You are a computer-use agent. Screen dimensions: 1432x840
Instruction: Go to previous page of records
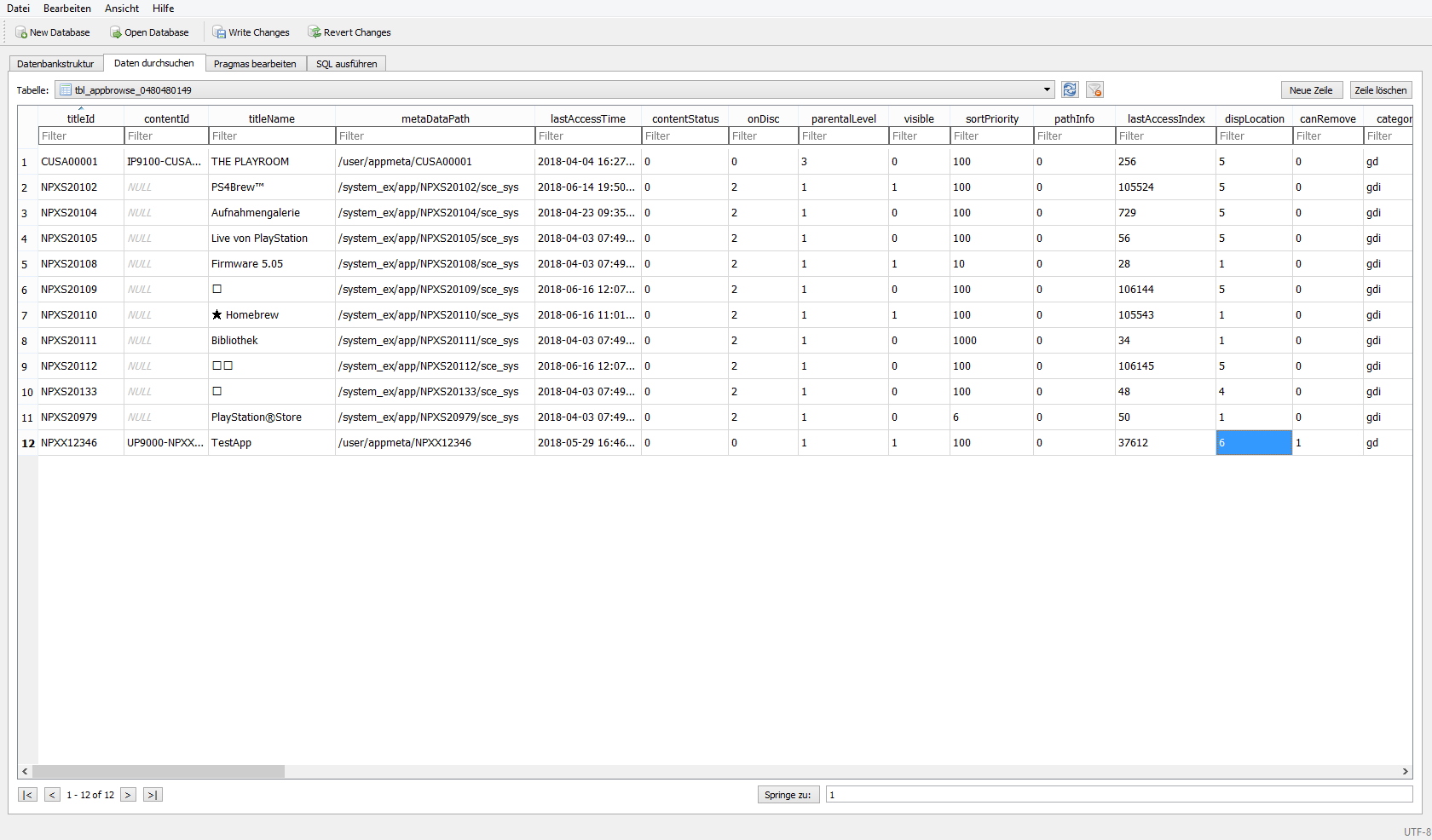52,795
